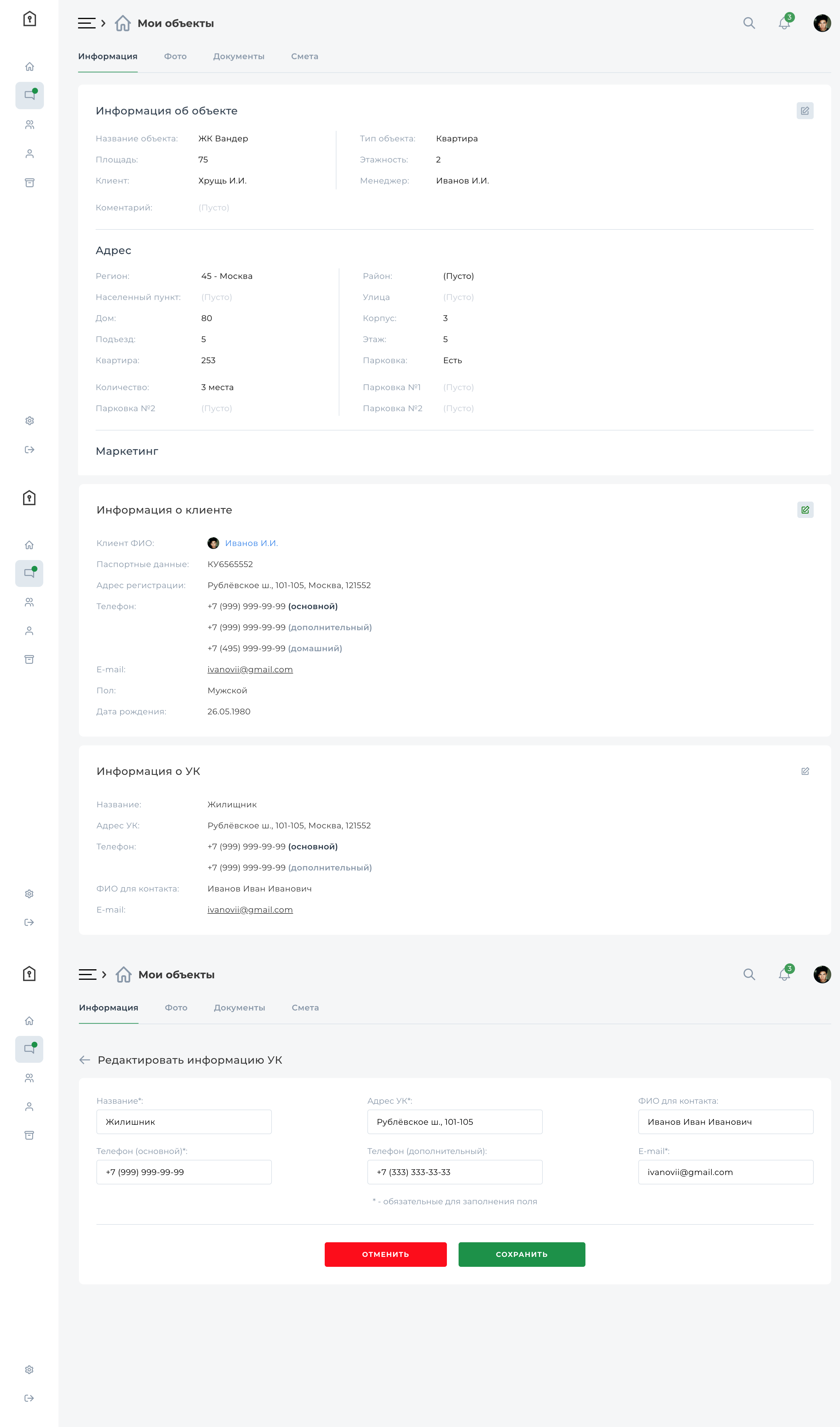840x1427 pixels.
Task: Open the Информация о УК edit icon
Action: click(805, 771)
